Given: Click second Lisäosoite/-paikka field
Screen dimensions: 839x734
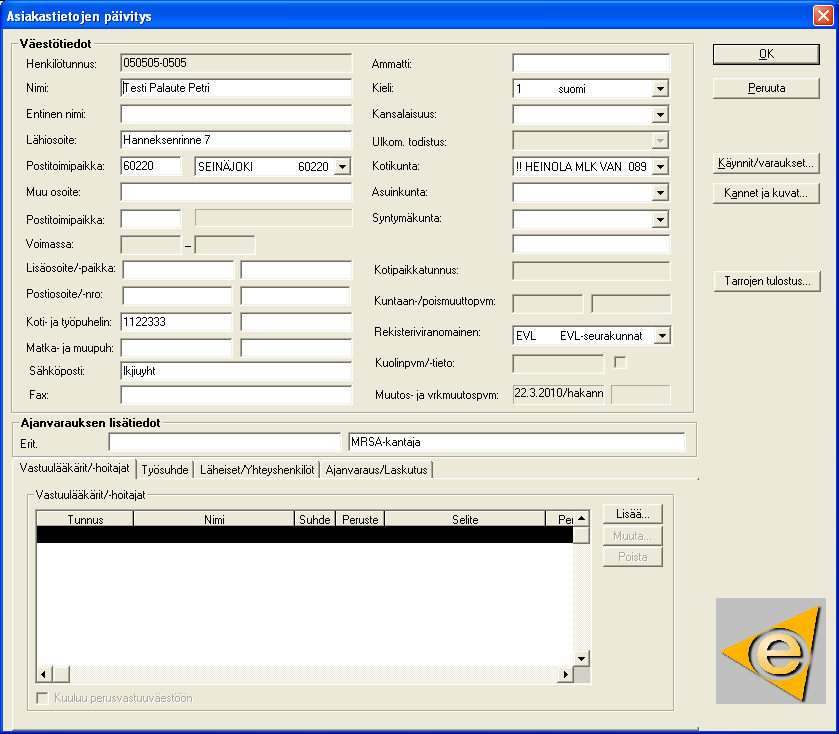Looking at the screenshot, I should pyautogui.click(x=296, y=270).
